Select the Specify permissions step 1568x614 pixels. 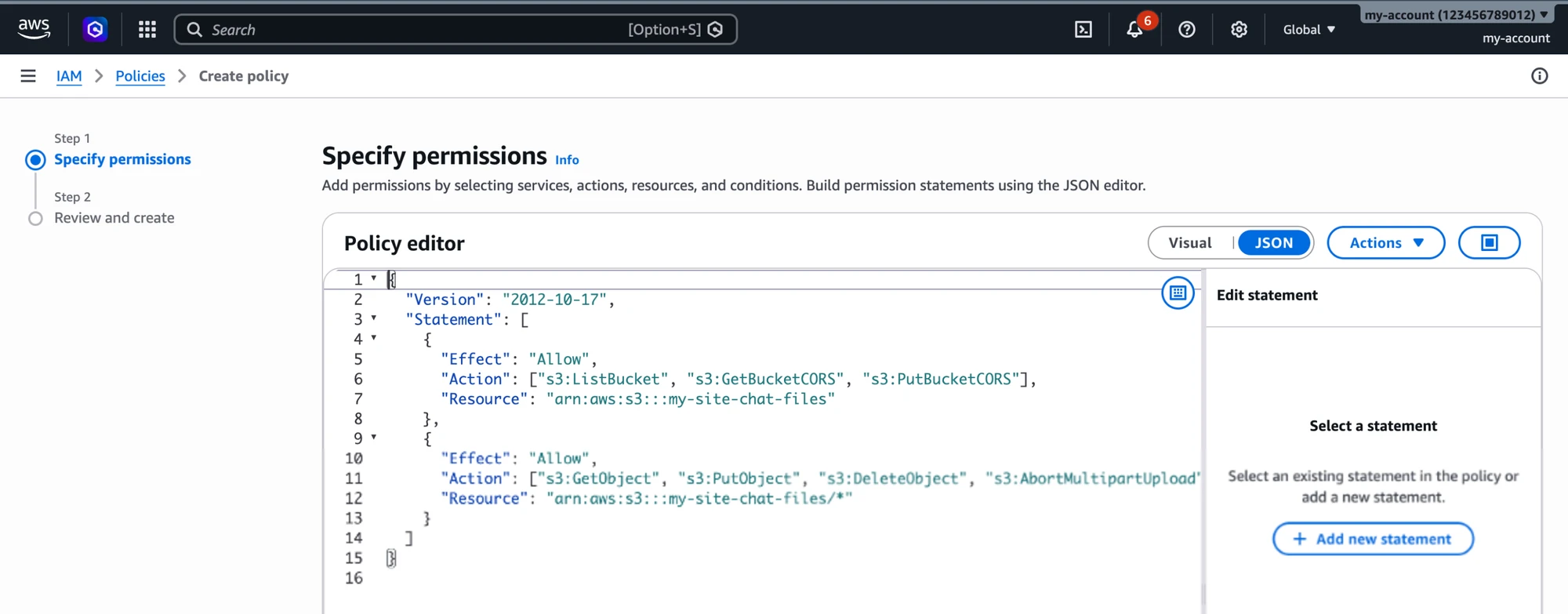coord(122,159)
